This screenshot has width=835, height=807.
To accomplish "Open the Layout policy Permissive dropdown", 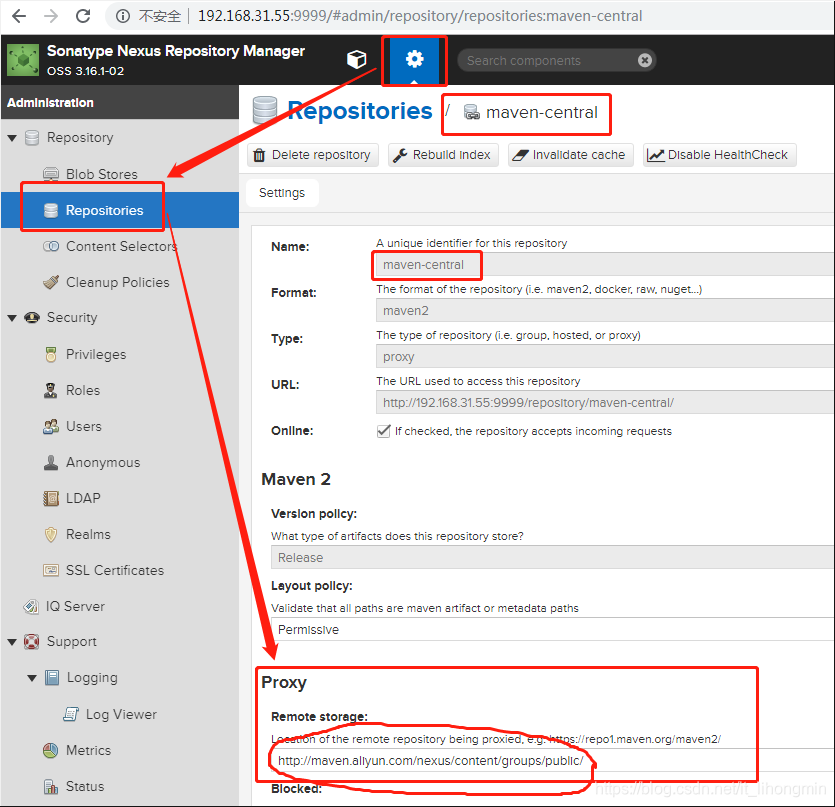I will pyautogui.click(x=552, y=629).
